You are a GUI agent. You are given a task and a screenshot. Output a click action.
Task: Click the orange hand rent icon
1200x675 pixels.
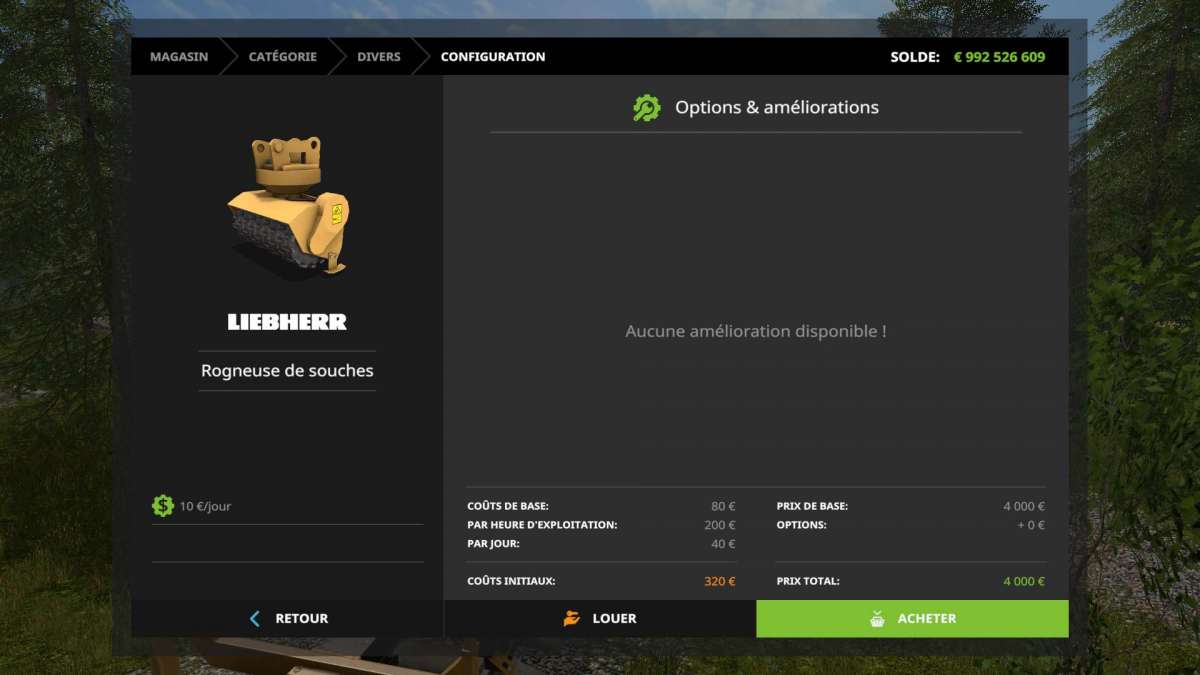[x=572, y=618]
